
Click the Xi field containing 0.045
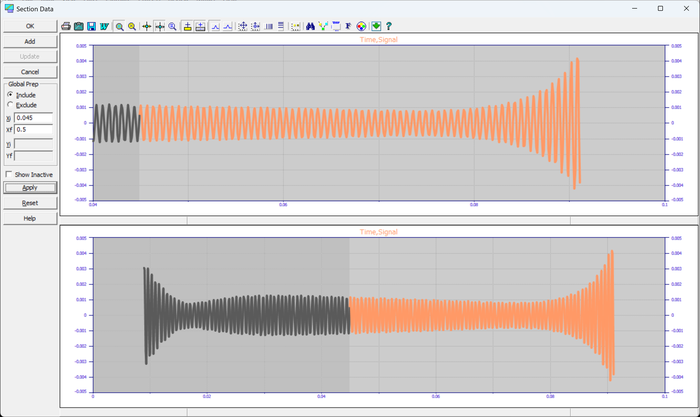33,118
